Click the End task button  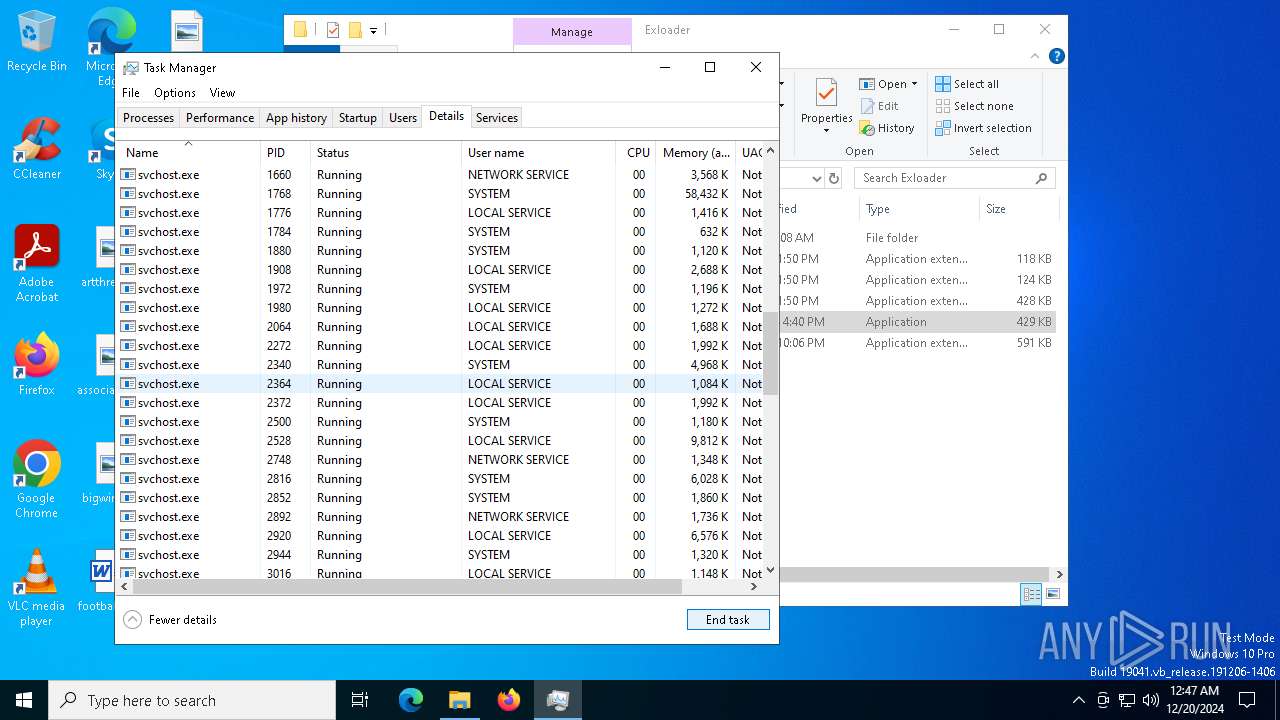(x=727, y=620)
